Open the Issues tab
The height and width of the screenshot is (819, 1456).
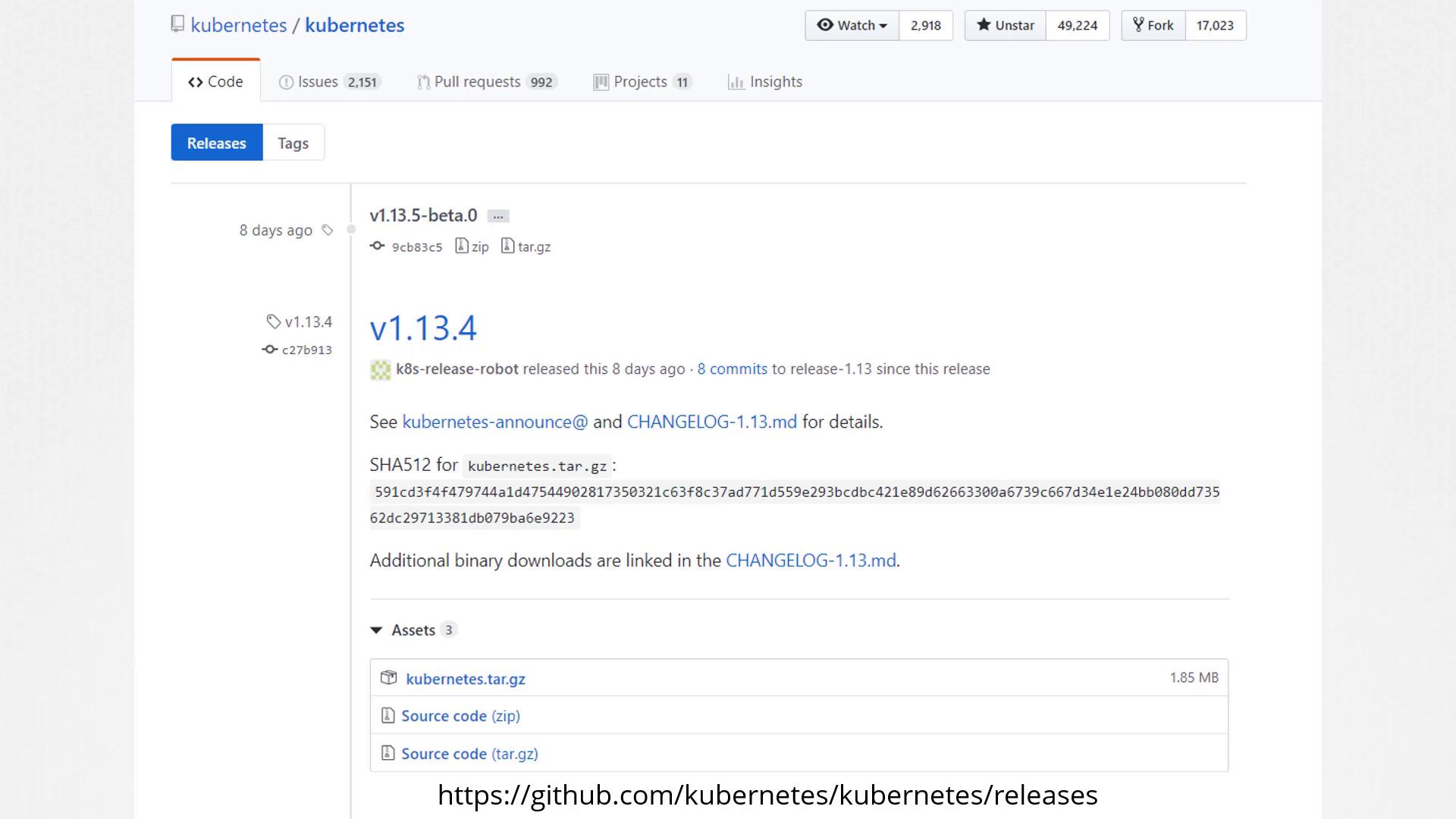tap(329, 82)
